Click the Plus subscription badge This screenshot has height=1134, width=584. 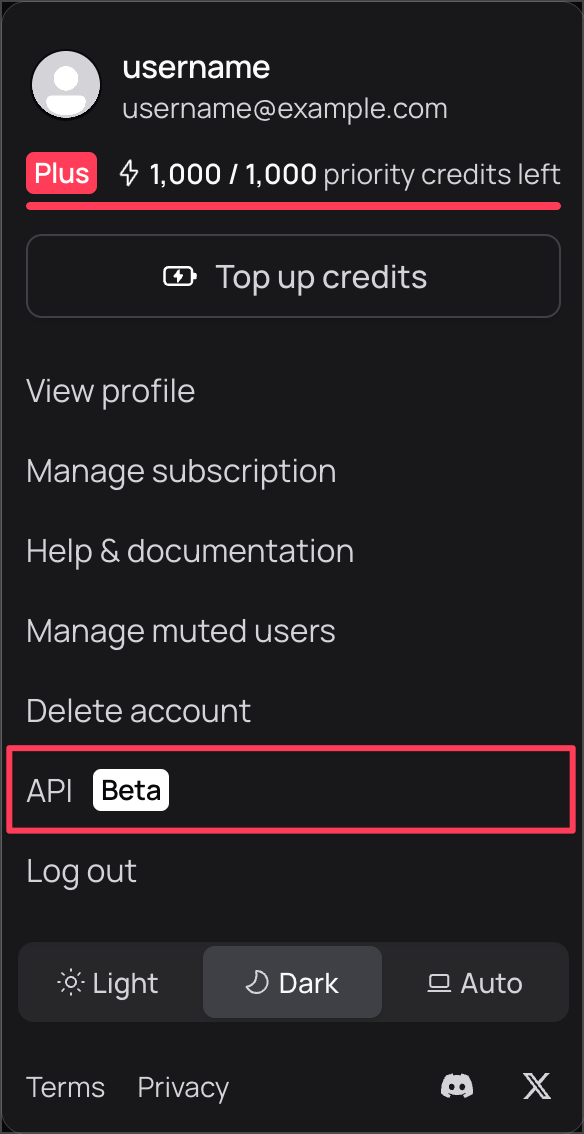(x=61, y=173)
